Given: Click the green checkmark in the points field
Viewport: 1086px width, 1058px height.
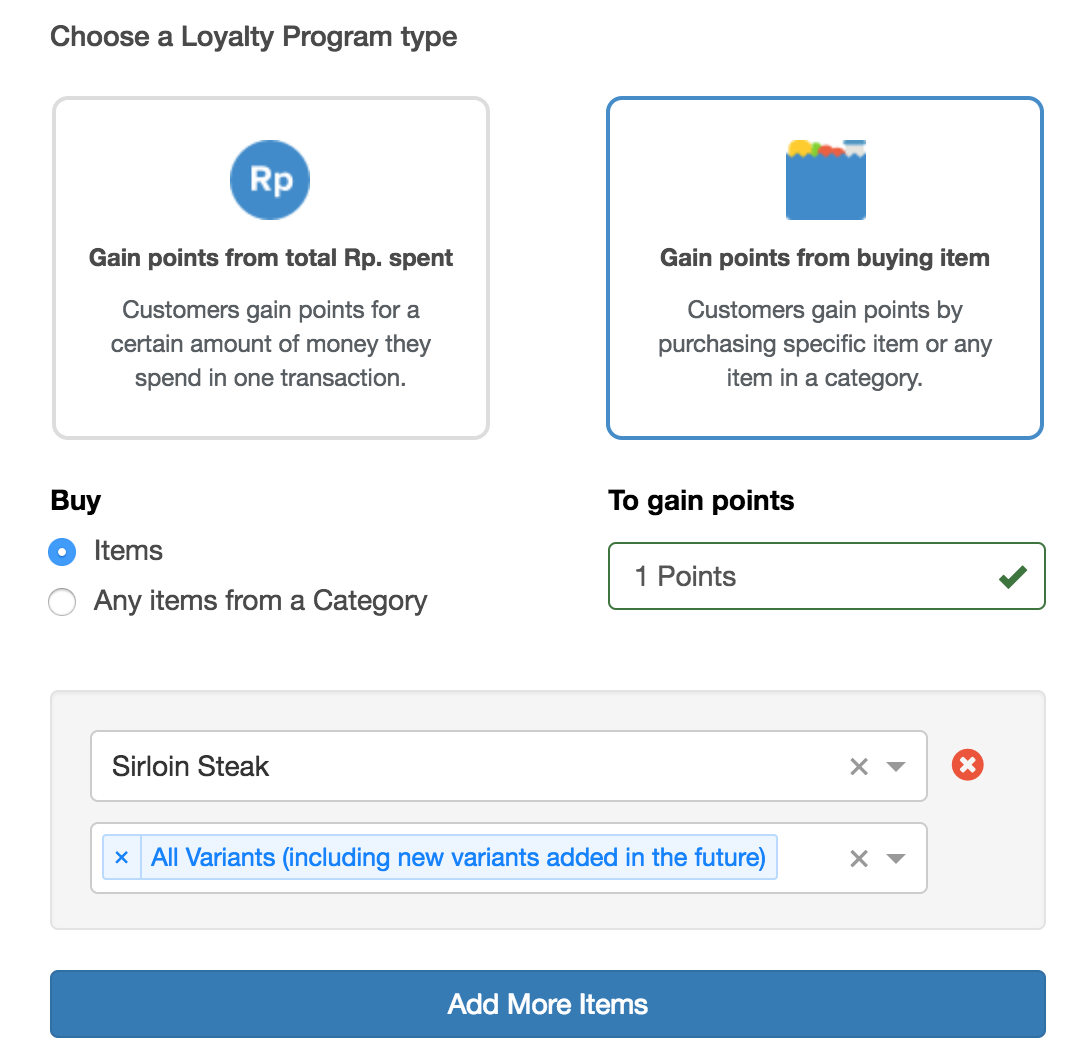Looking at the screenshot, I should [x=1012, y=576].
